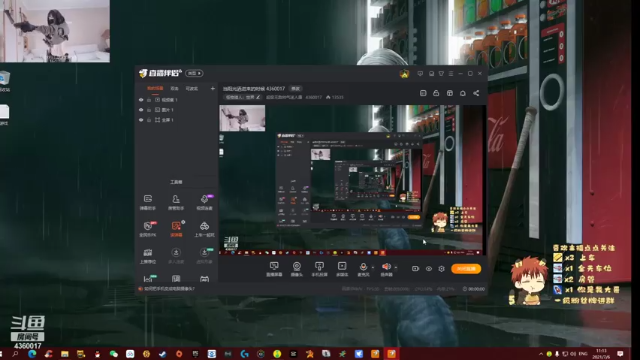640x360 pixels.
Task: Open the Windows notification center
Action: [620, 354]
